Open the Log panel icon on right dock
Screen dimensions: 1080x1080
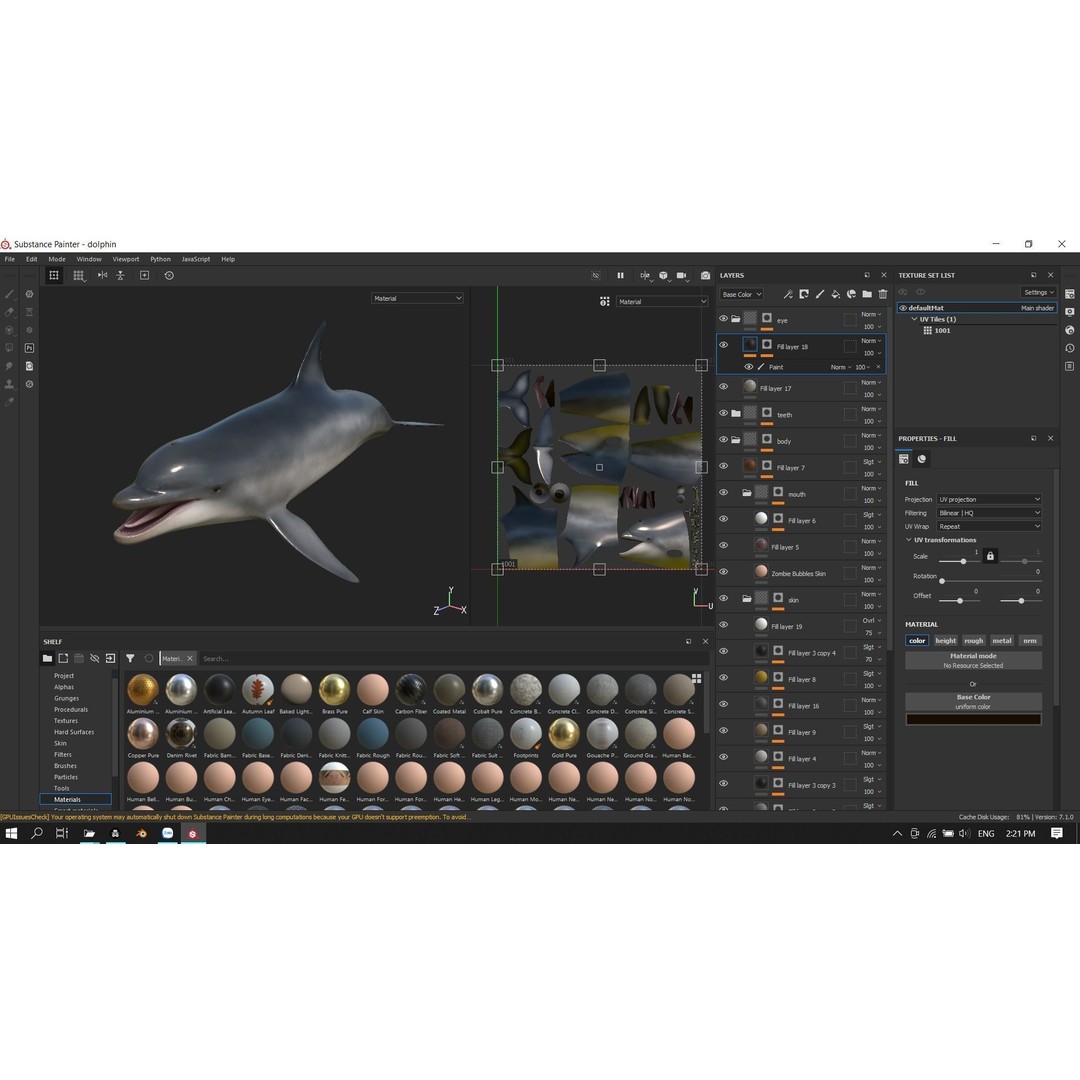1070,366
